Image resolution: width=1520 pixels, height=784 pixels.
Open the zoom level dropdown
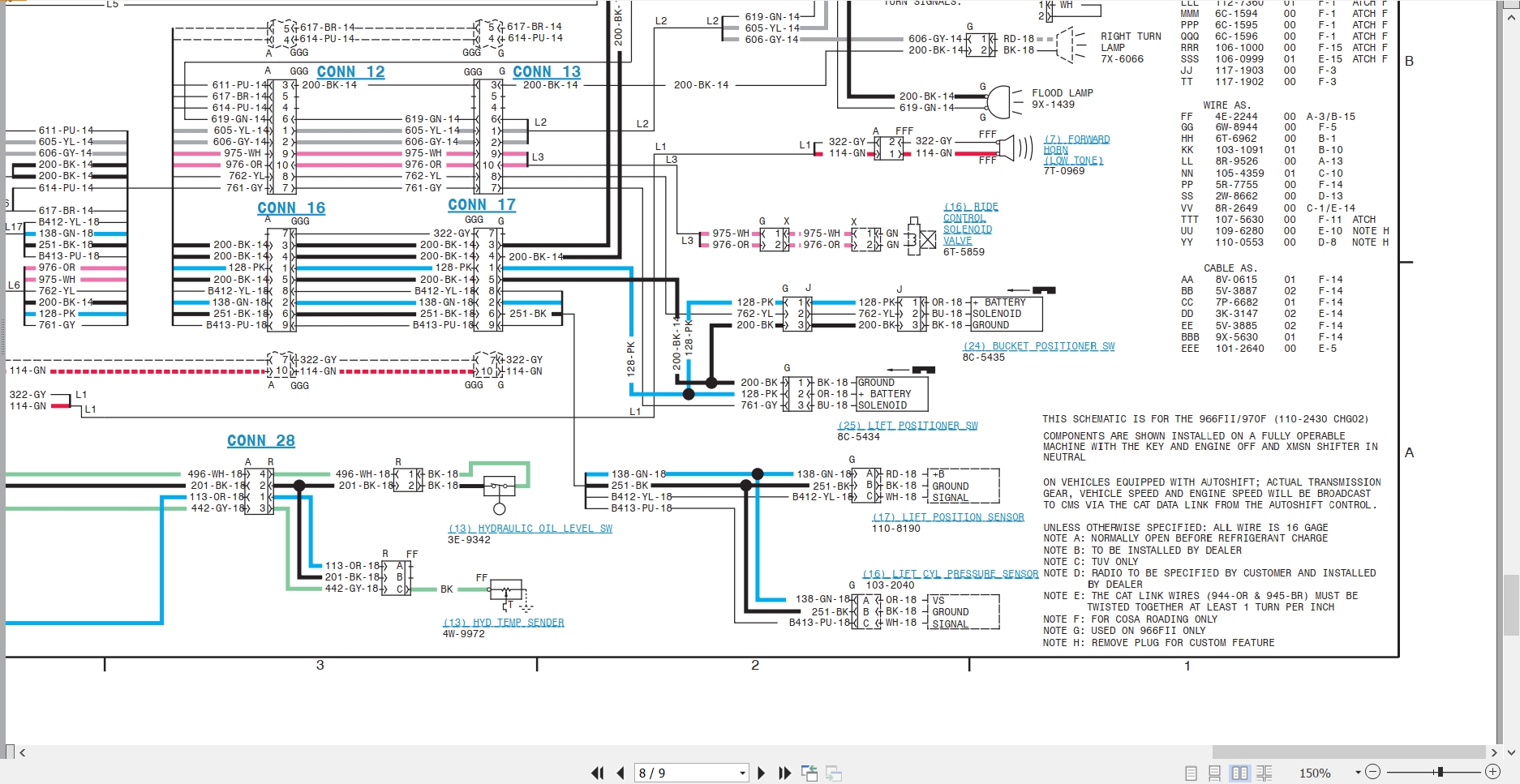pos(1358,773)
